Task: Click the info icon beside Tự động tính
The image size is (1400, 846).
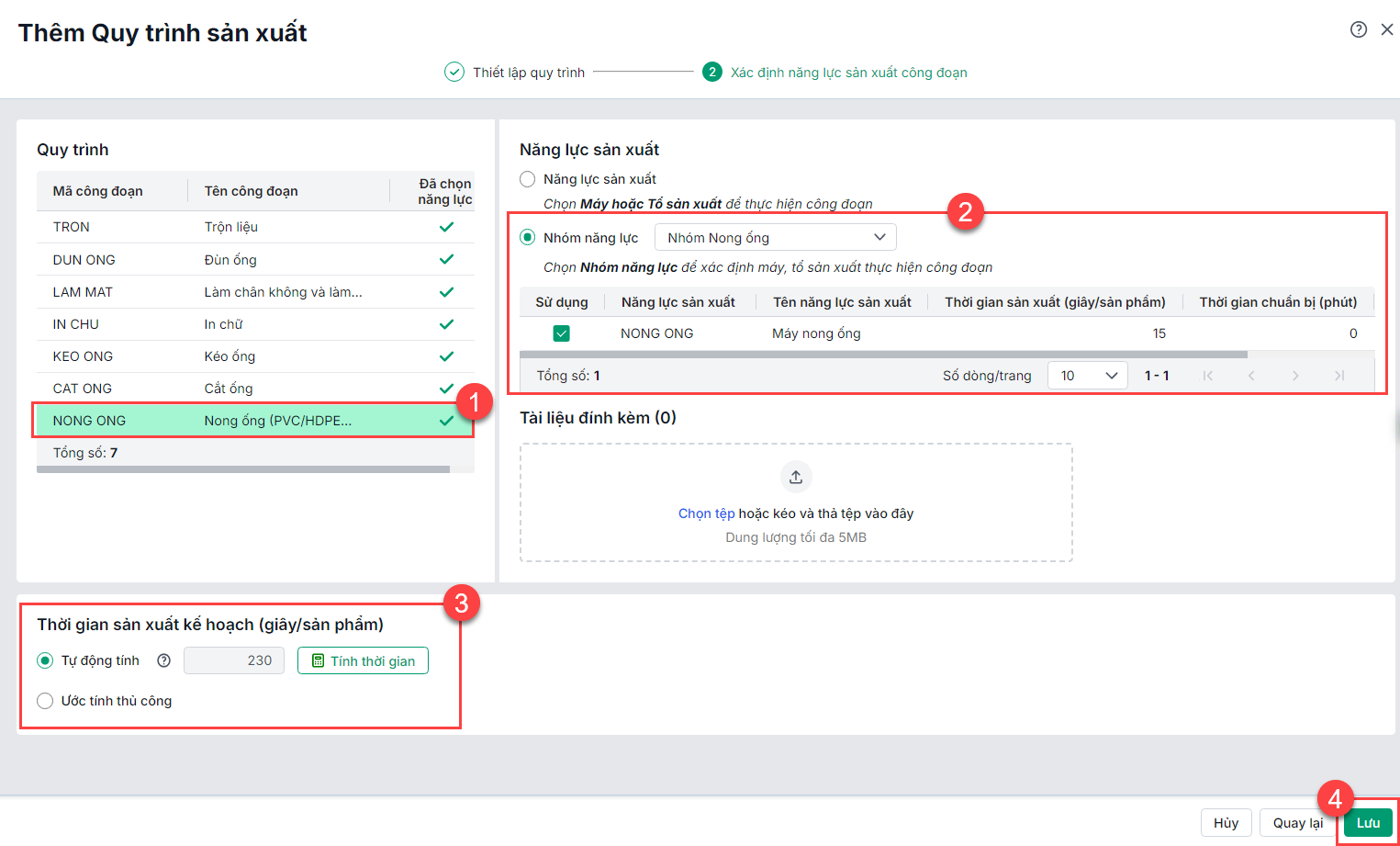Action: (x=164, y=660)
